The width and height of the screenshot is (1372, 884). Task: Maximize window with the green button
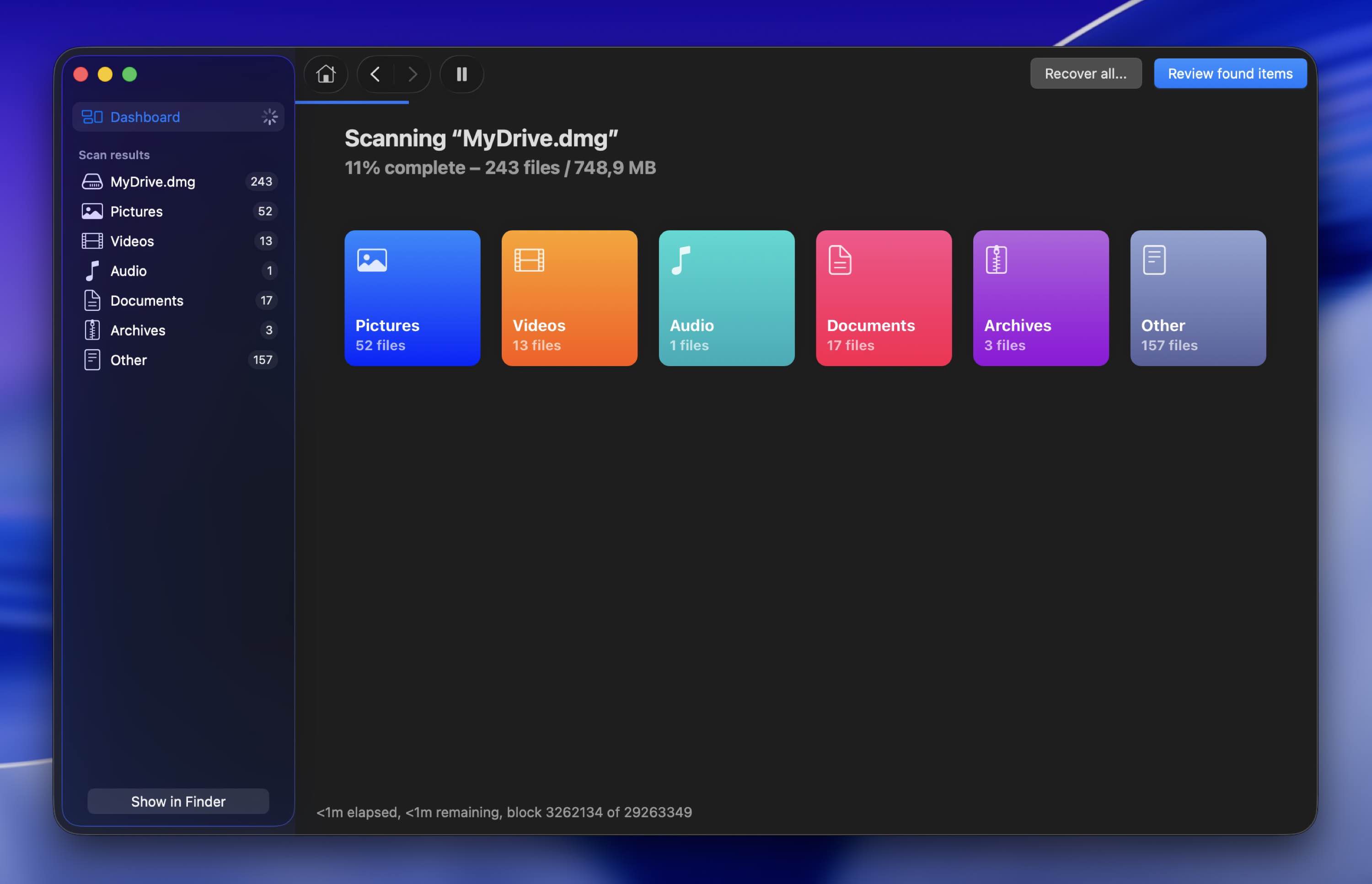[130, 74]
